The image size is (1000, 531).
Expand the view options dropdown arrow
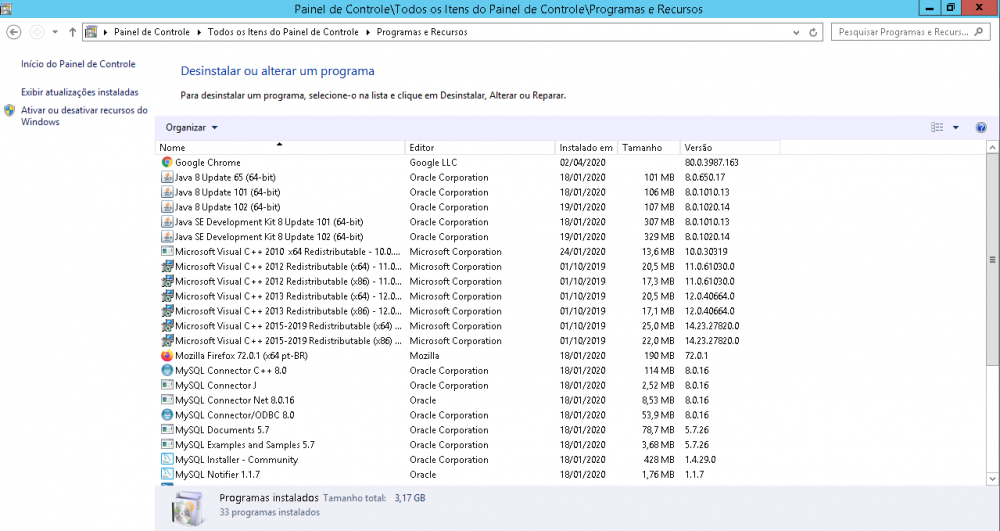tap(955, 128)
